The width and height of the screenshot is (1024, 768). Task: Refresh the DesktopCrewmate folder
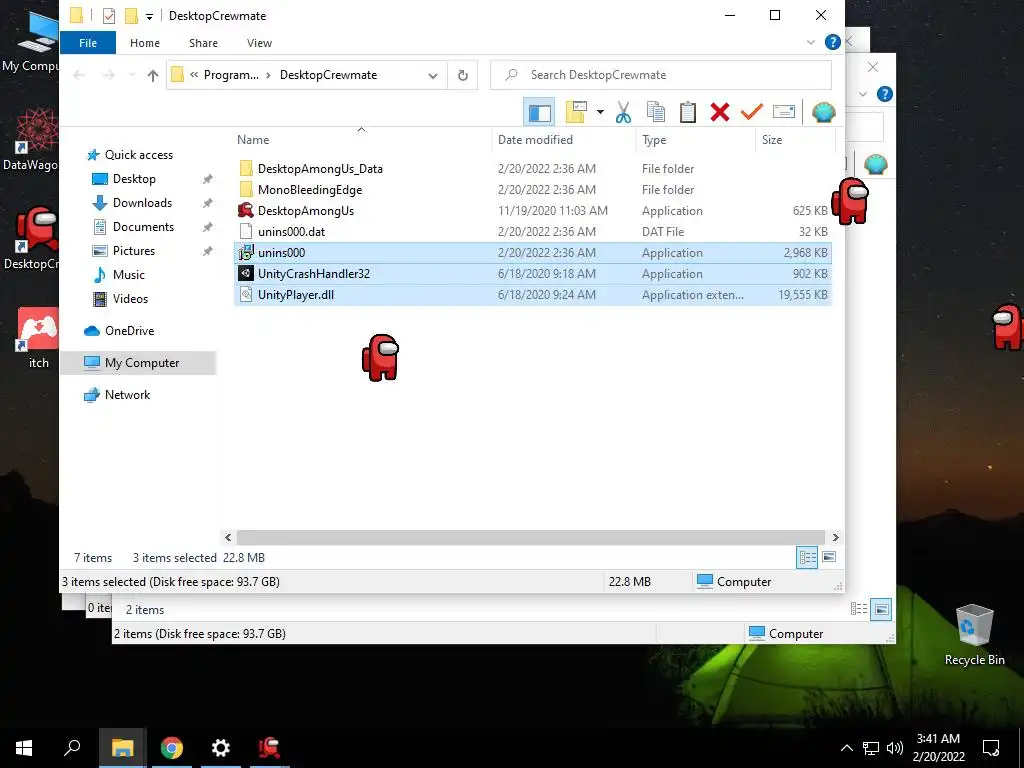[x=463, y=75]
